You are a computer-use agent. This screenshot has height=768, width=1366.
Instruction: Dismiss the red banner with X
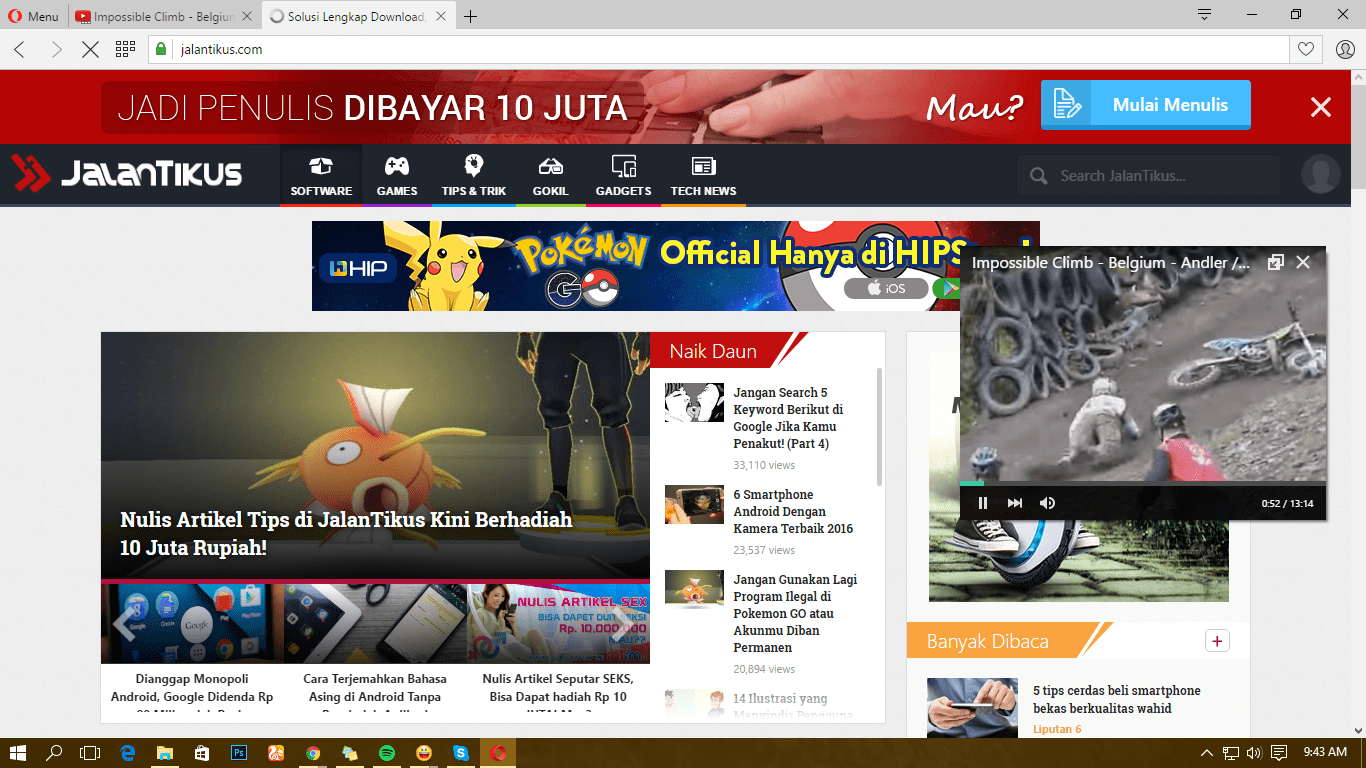click(1321, 107)
